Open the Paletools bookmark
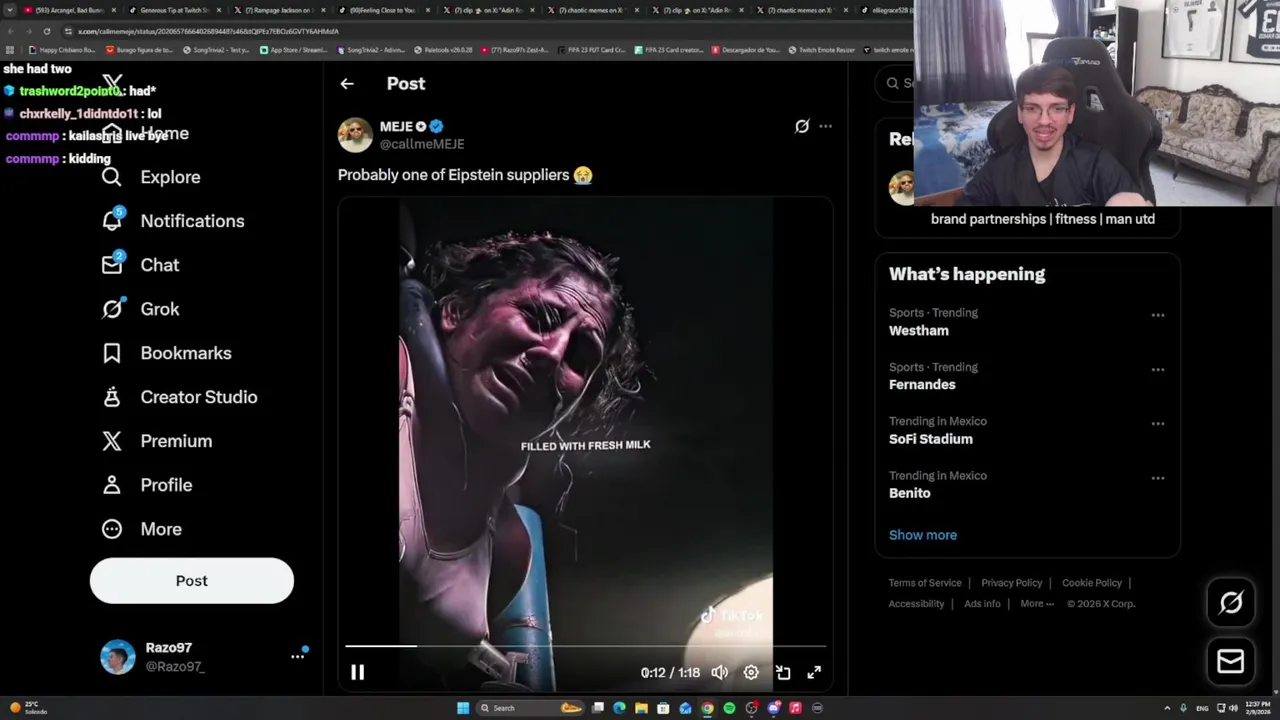The width and height of the screenshot is (1280, 720). 444,50
